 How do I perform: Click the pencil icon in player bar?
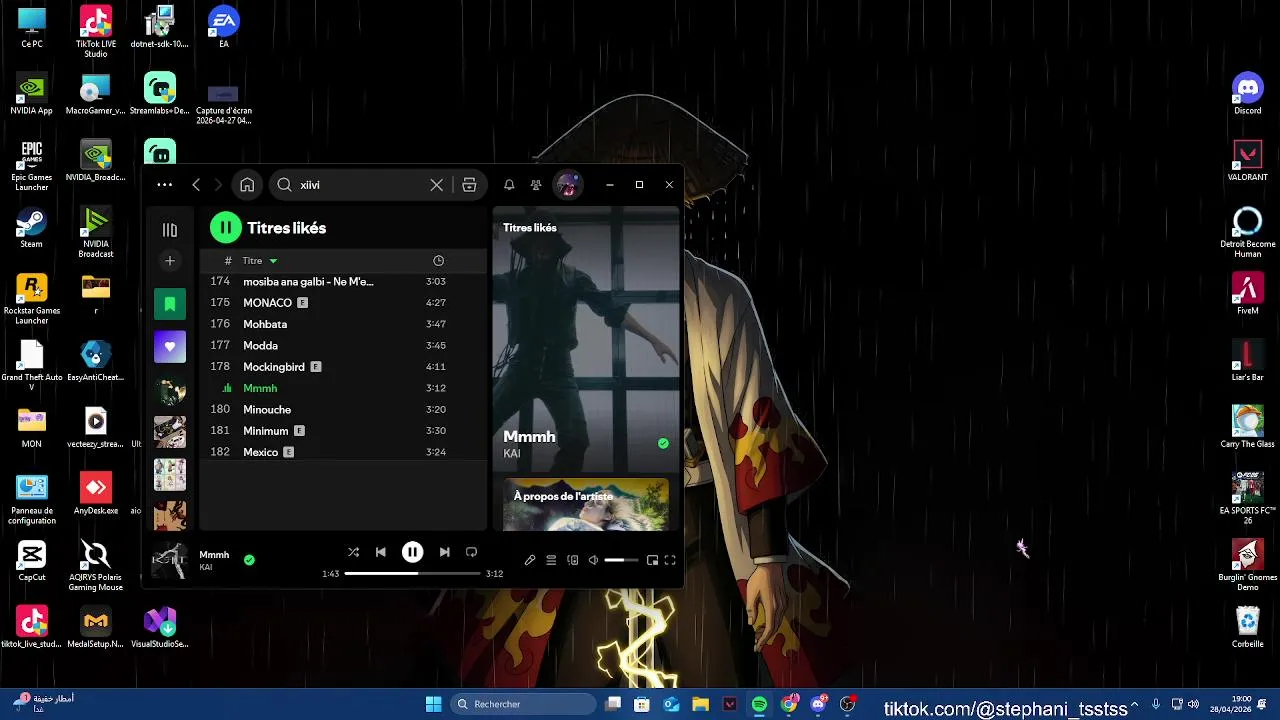530,561
